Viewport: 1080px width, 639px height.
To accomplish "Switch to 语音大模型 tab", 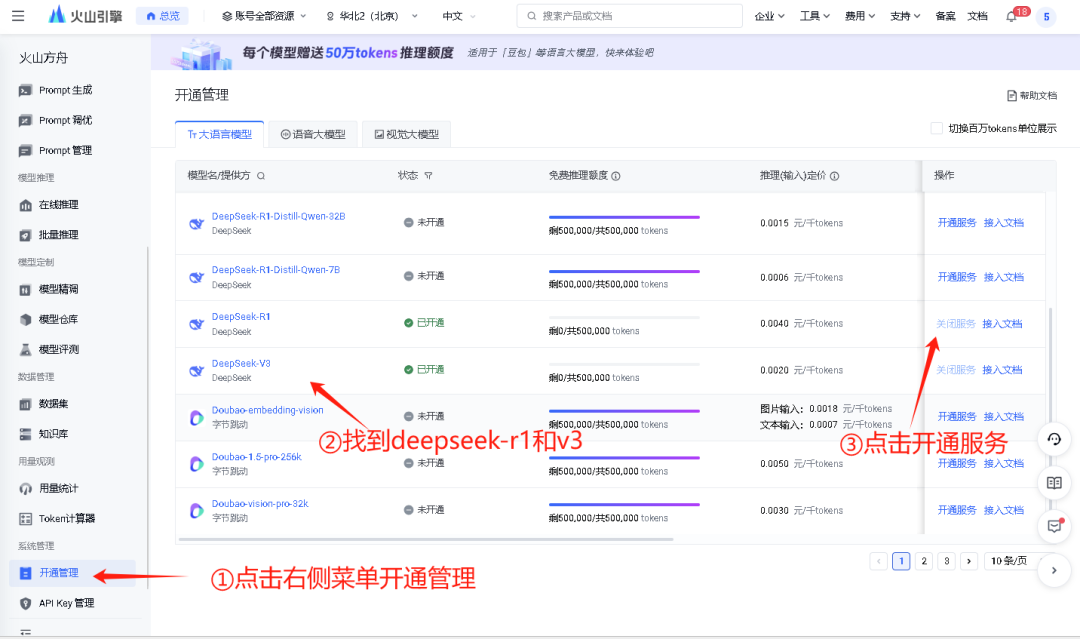I will [x=313, y=134].
